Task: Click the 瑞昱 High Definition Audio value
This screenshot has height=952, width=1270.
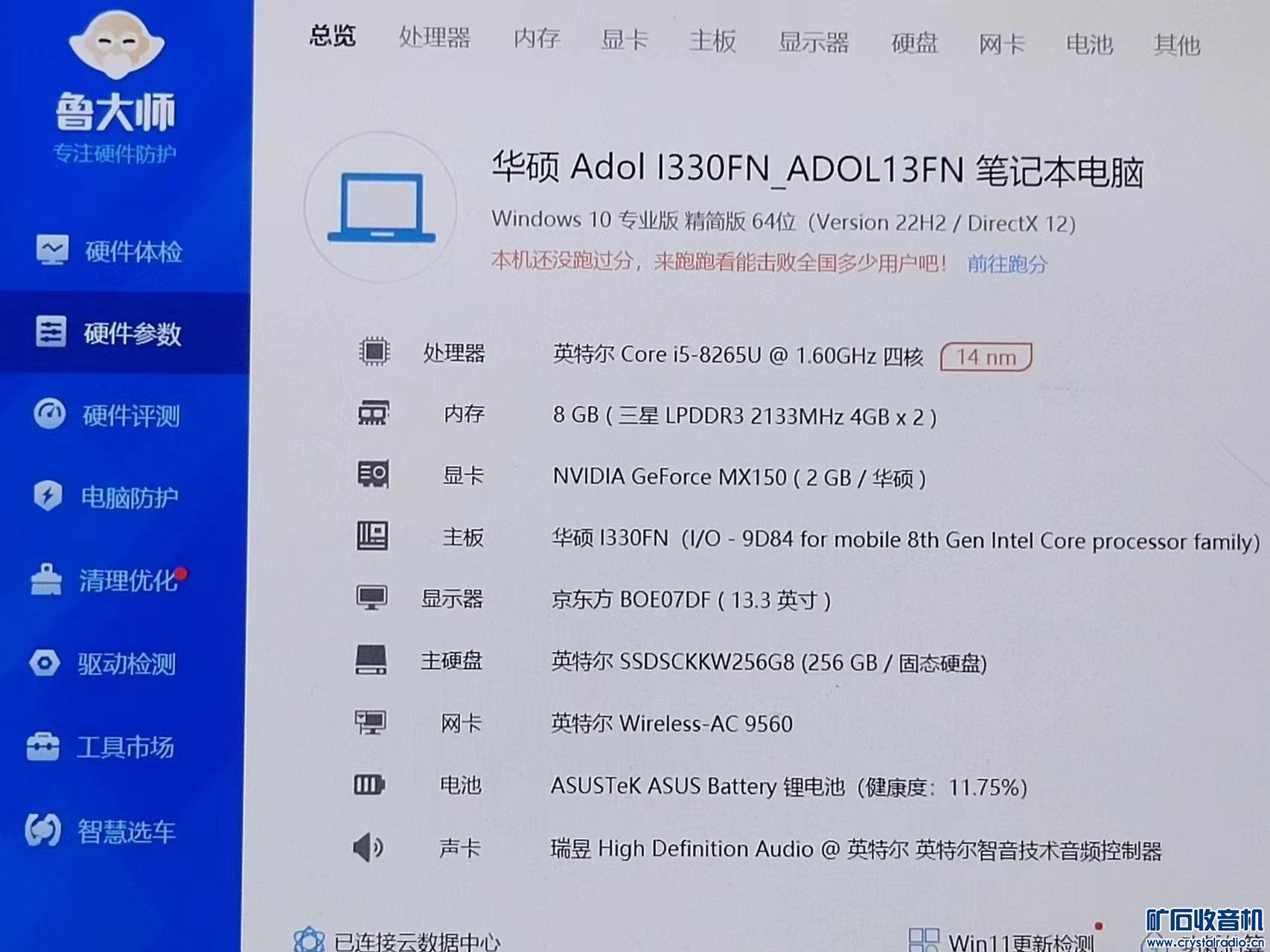Action: click(856, 849)
